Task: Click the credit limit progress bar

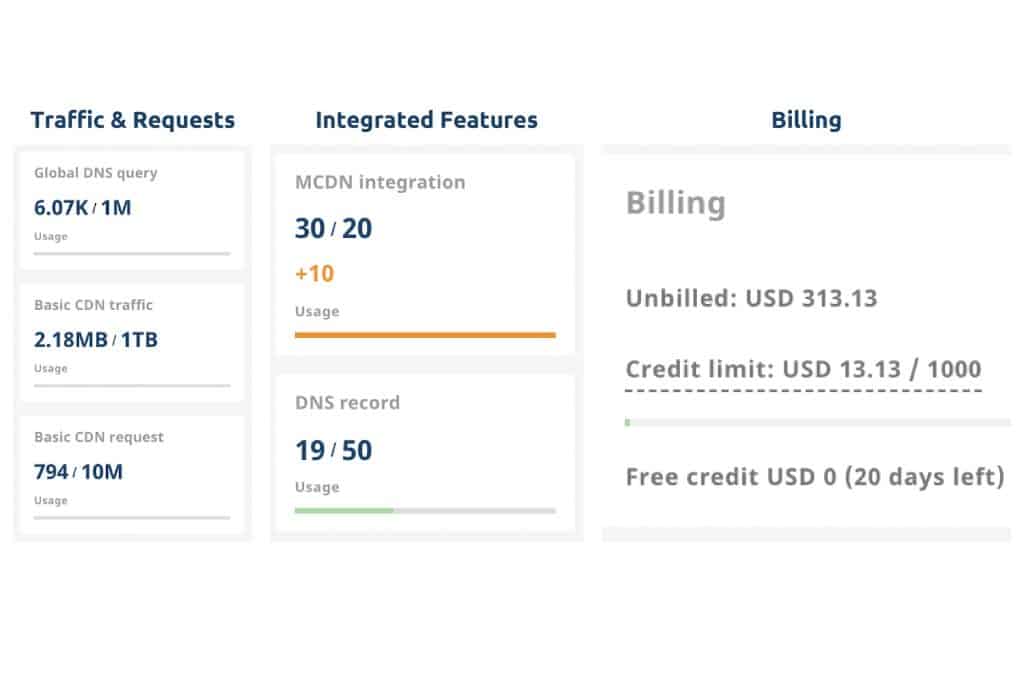Action: click(816, 422)
